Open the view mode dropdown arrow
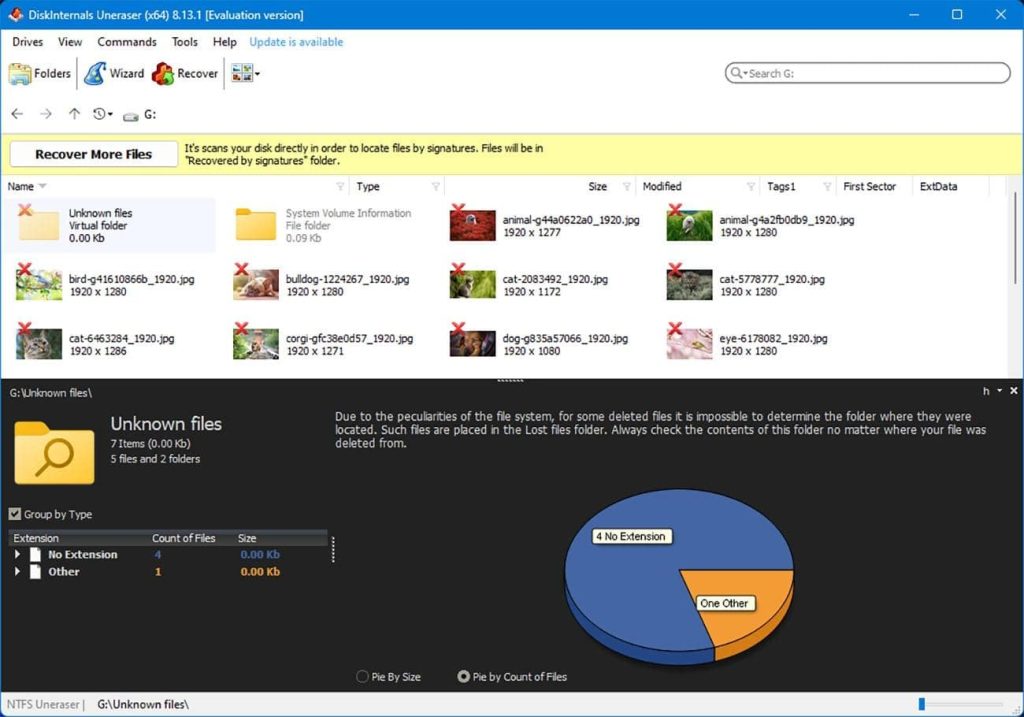This screenshot has width=1024, height=717. tap(257, 74)
